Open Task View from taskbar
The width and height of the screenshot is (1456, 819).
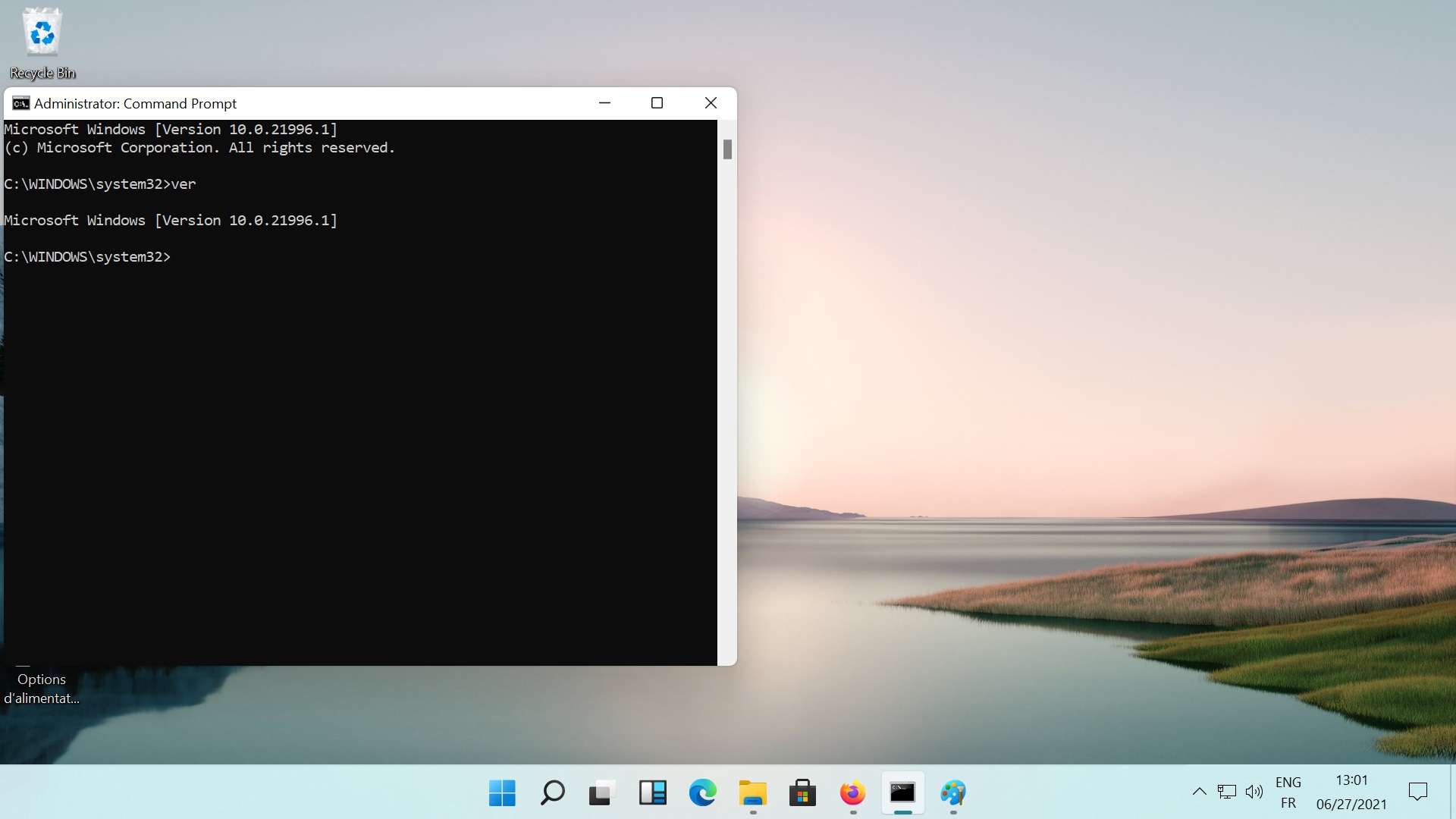pyautogui.click(x=601, y=793)
